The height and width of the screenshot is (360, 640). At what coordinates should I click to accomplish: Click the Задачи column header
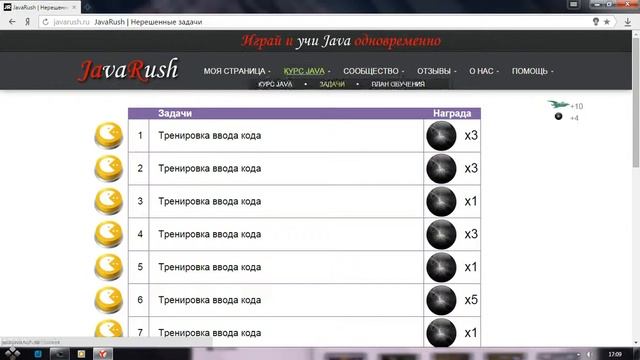tap(175, 113)
